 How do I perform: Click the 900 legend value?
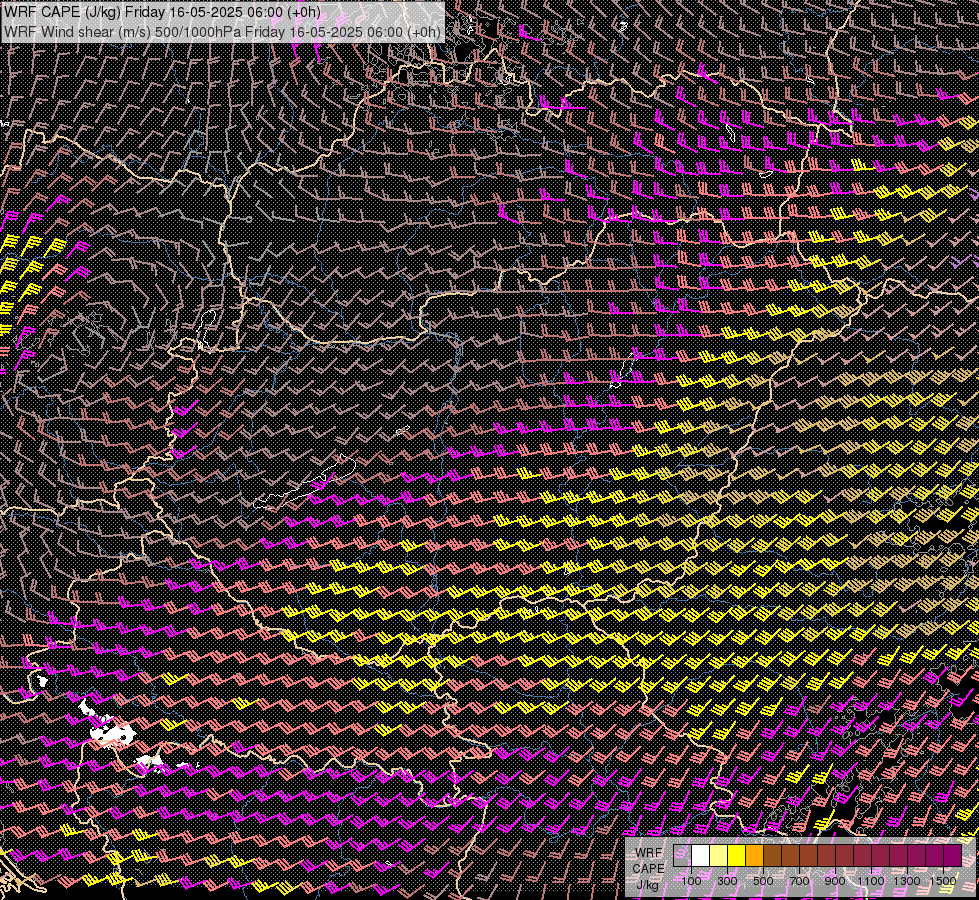click(835, 881)
